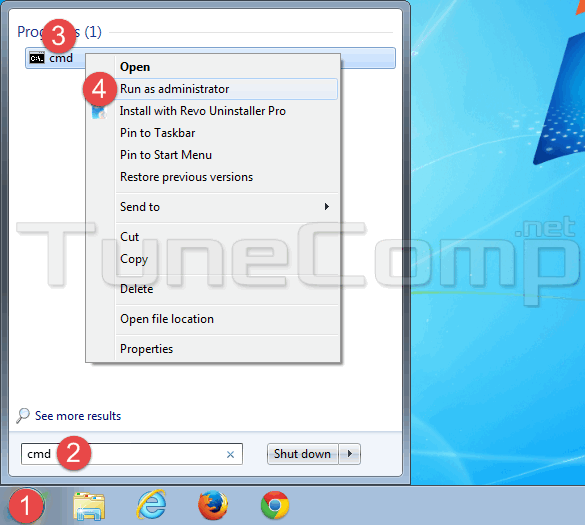Expand the Shut down options arrow
585x525 pixels.
[350, 454]
